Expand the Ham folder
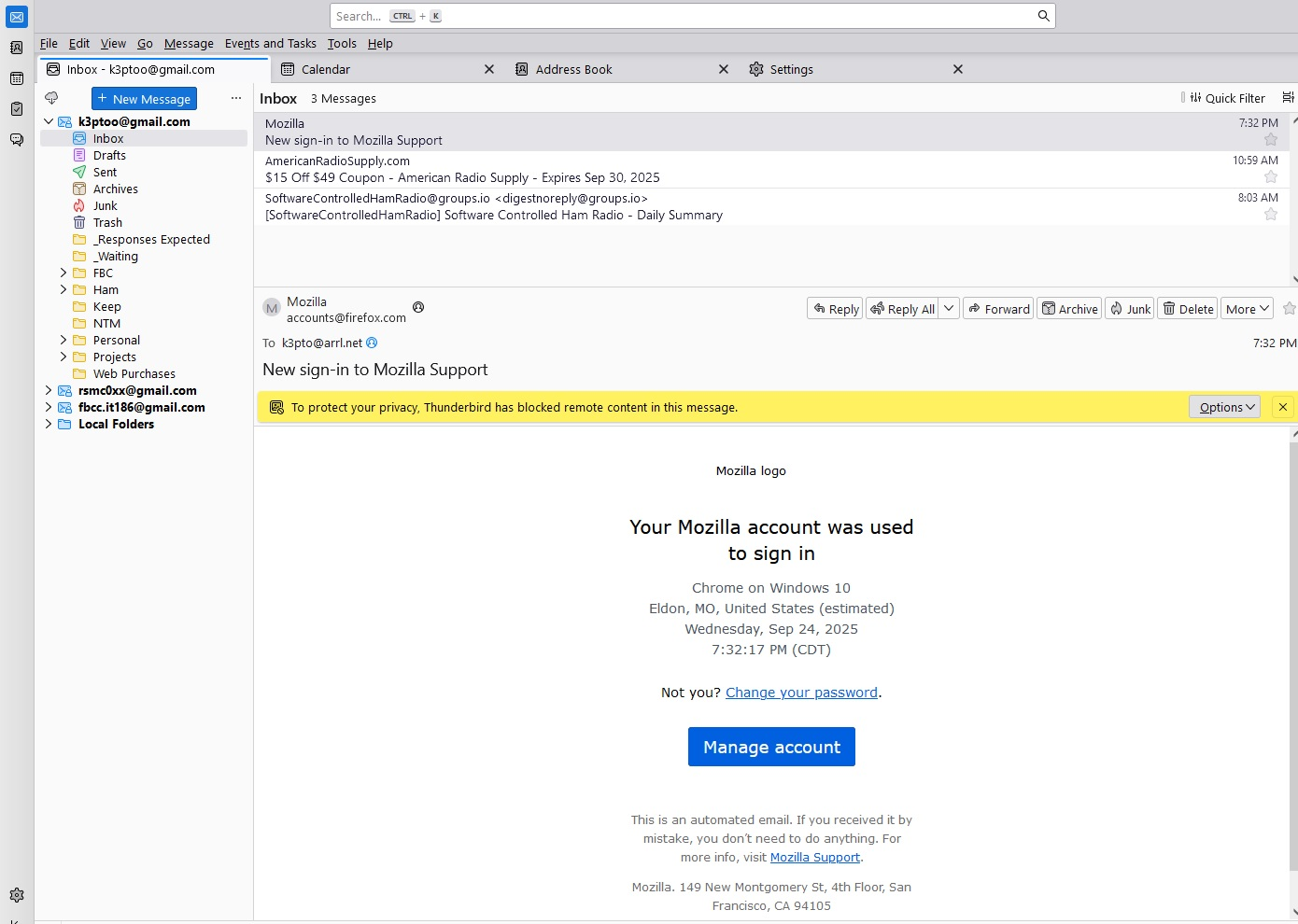 click(x=63, y=290)
